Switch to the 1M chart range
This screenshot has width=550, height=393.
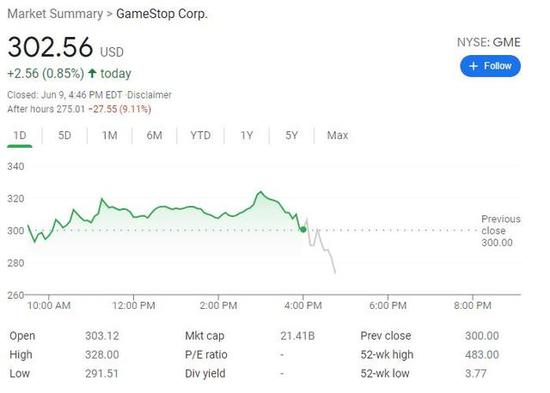point(109,135)
